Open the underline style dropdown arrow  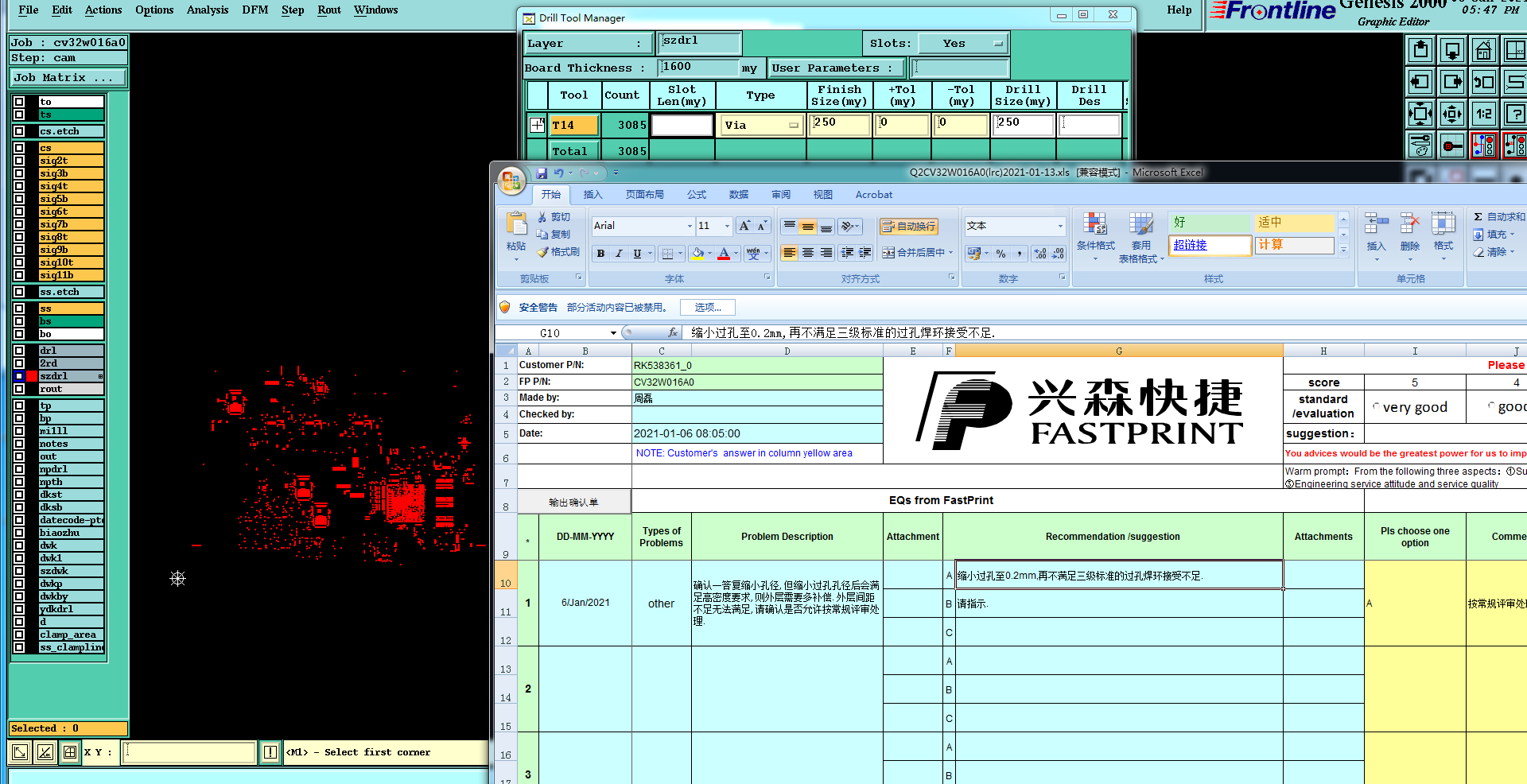tap(650, 254)
